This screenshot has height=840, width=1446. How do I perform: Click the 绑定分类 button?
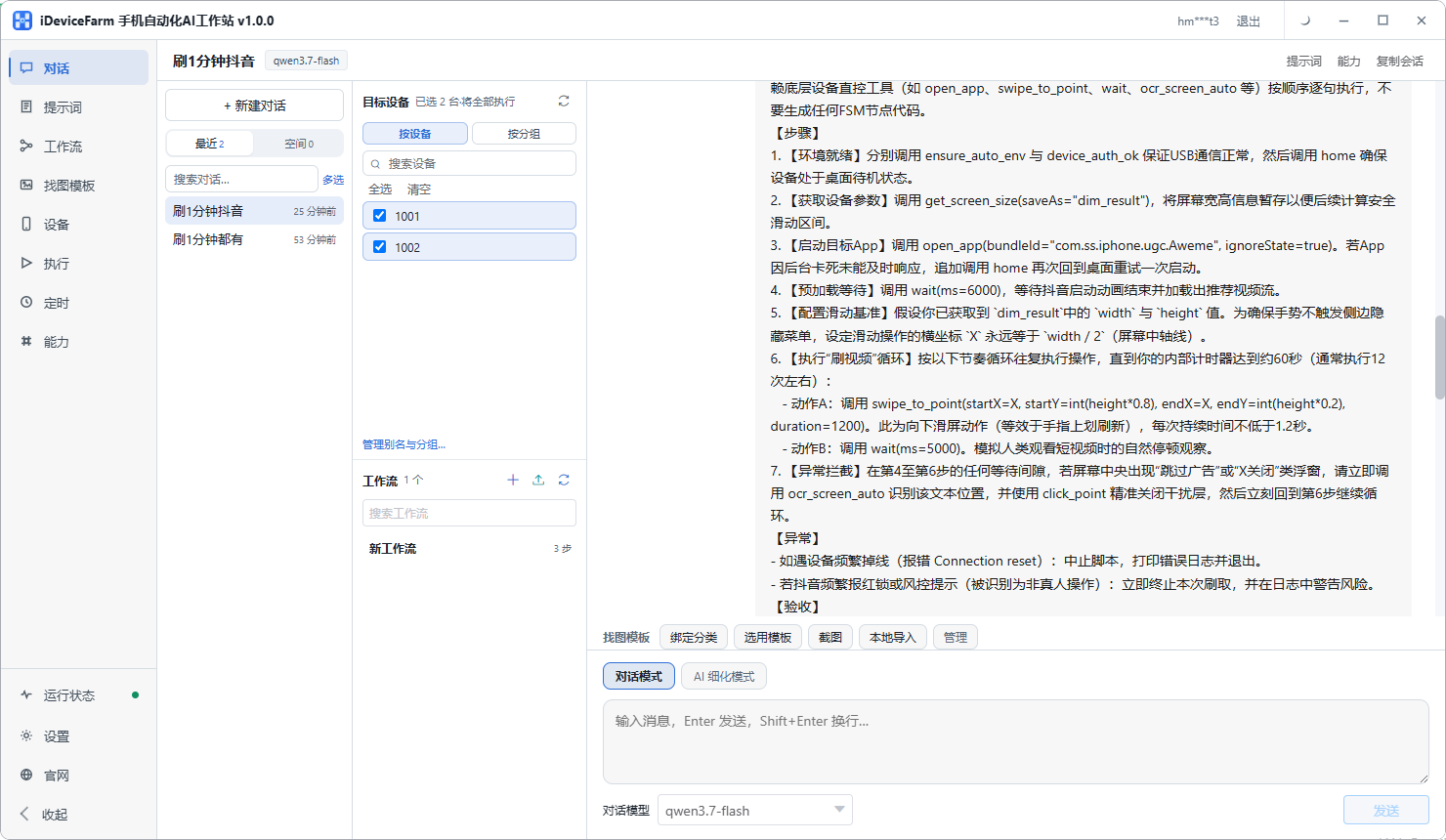[694, 637]
